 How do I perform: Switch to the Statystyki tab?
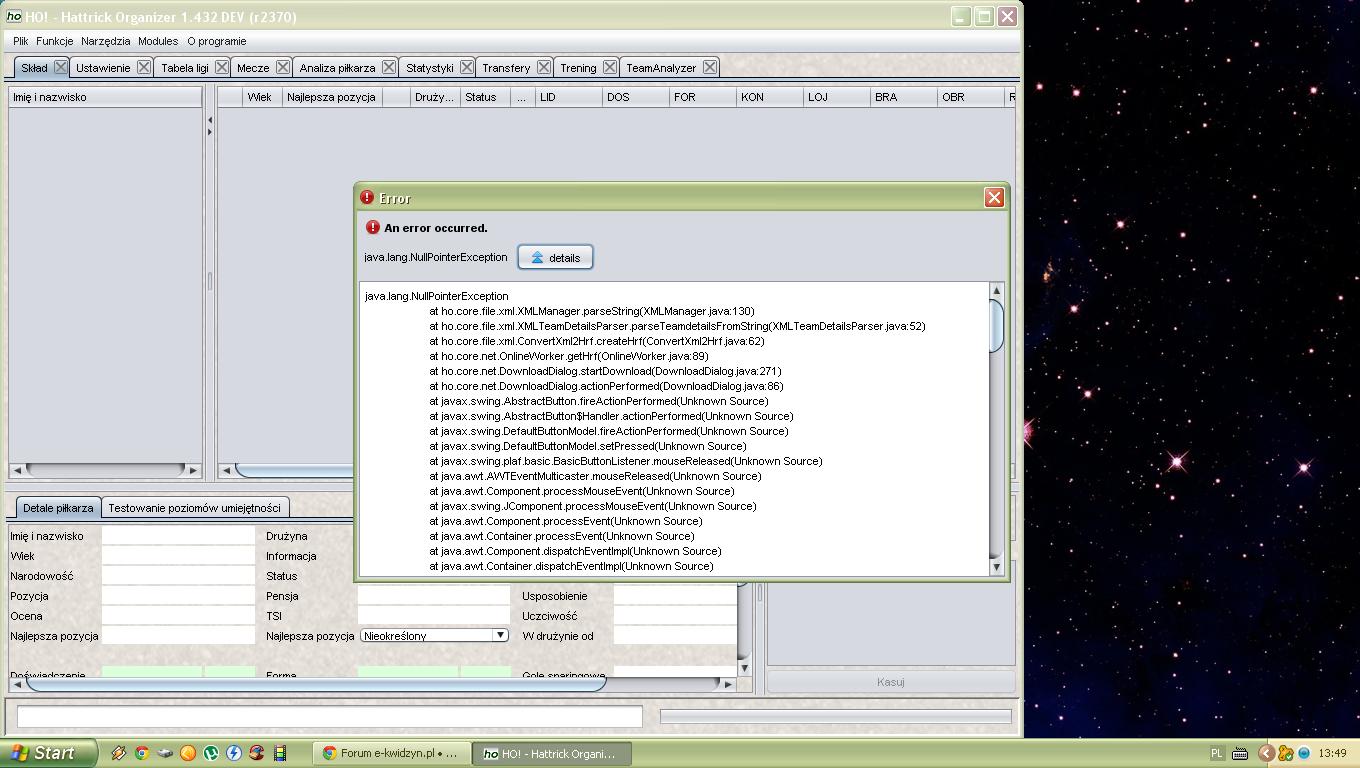[429, 68]
